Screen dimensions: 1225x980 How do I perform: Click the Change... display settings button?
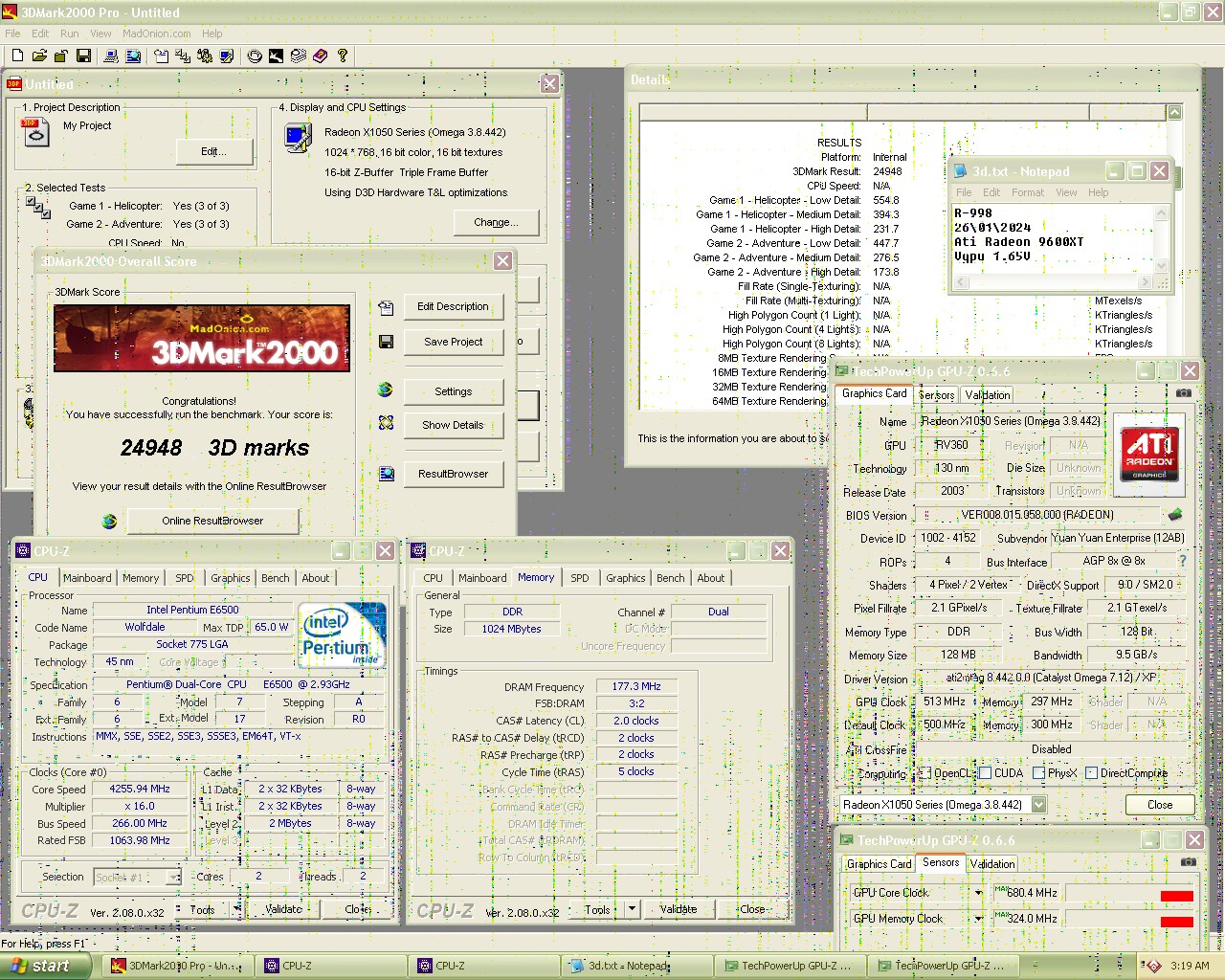(496, 222)
